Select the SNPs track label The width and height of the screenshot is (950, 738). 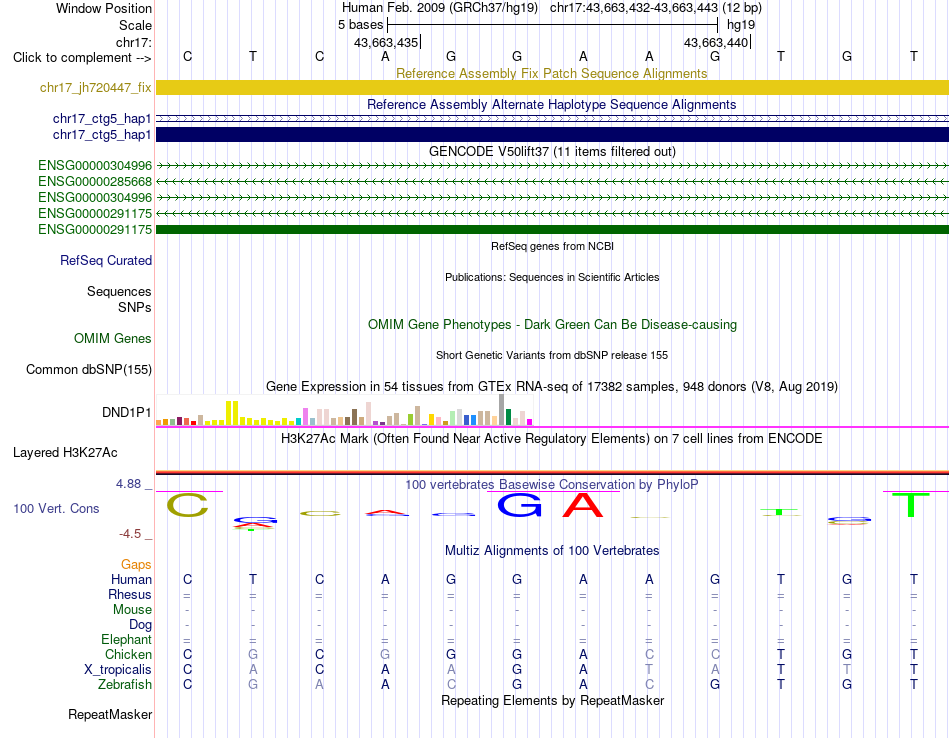pos(135,307)
